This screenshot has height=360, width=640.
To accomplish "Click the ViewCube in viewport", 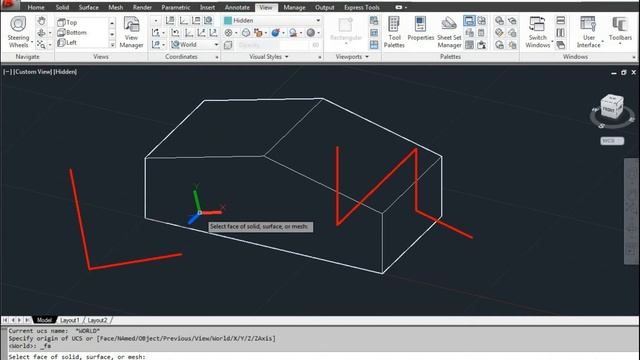I will point(612,107).
